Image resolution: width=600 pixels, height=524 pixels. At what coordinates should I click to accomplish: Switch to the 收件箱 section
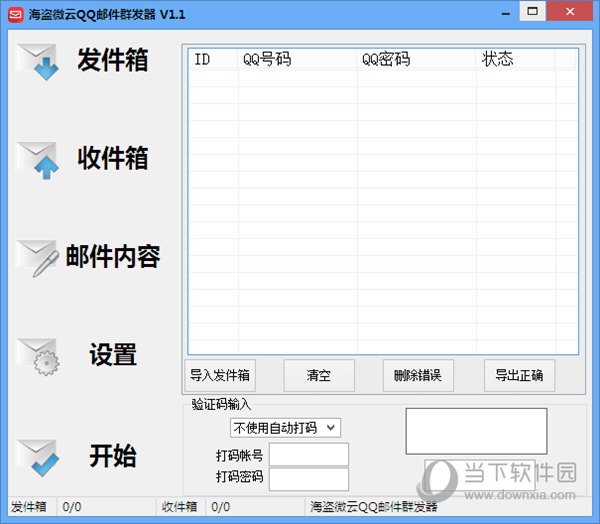click(x=112, y=158)
